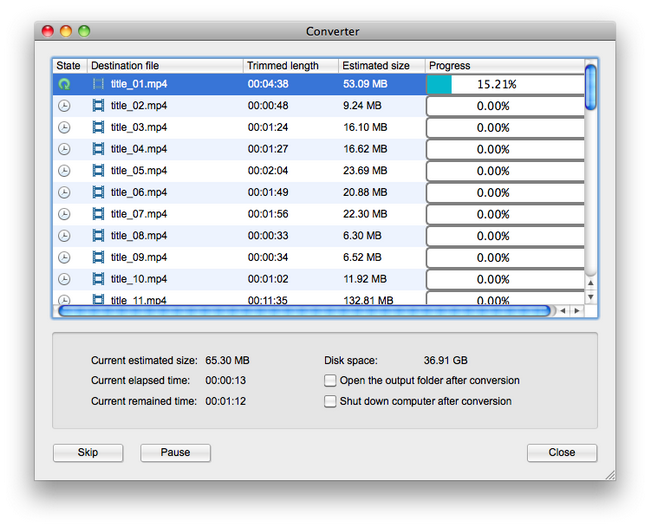The width and height of the screenshot is (650, 528).
Task: Click the Destination file column header
Action: tap(165, 66)
